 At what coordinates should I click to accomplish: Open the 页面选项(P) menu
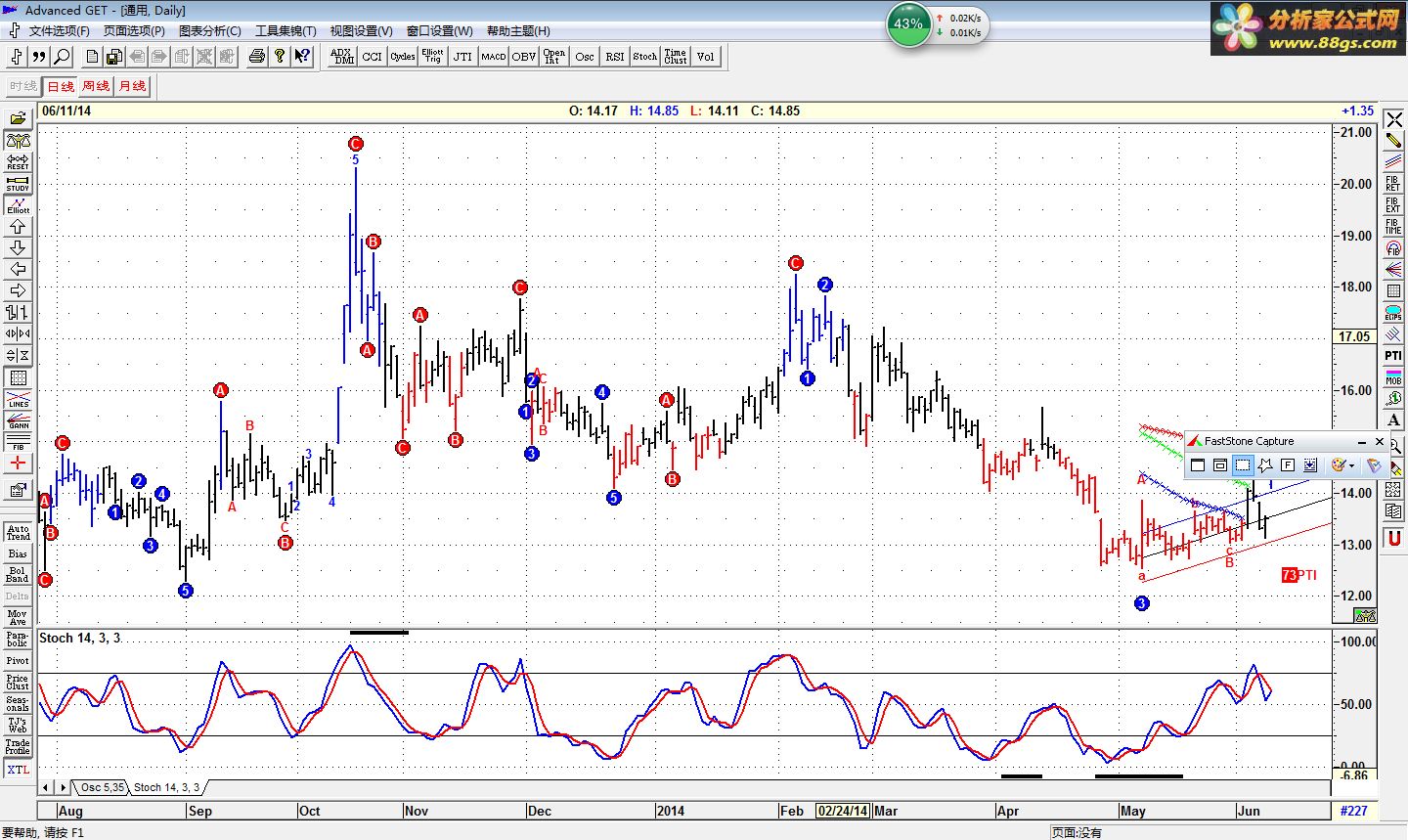pyautogui.click(x=134, y=31)
